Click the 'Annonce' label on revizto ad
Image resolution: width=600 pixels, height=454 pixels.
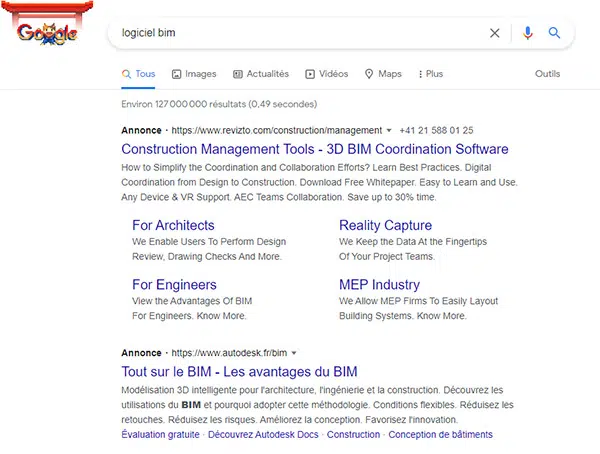pos(141,131)
